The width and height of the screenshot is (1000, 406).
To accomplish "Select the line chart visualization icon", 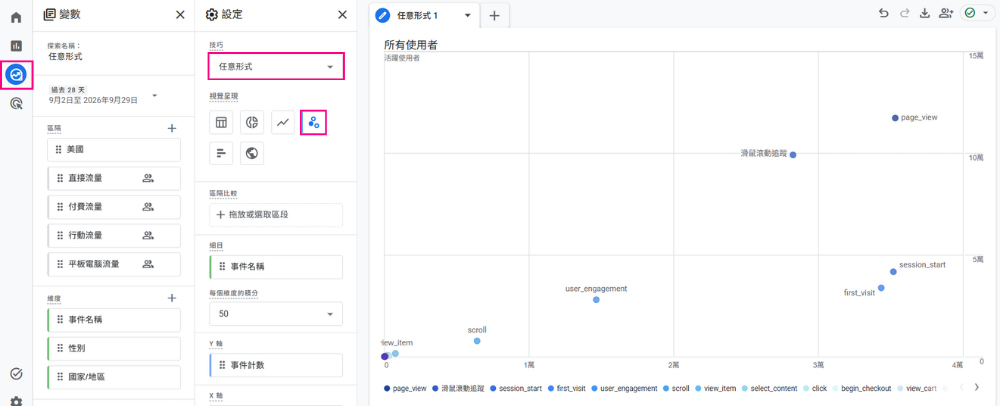I will (283, 122).
